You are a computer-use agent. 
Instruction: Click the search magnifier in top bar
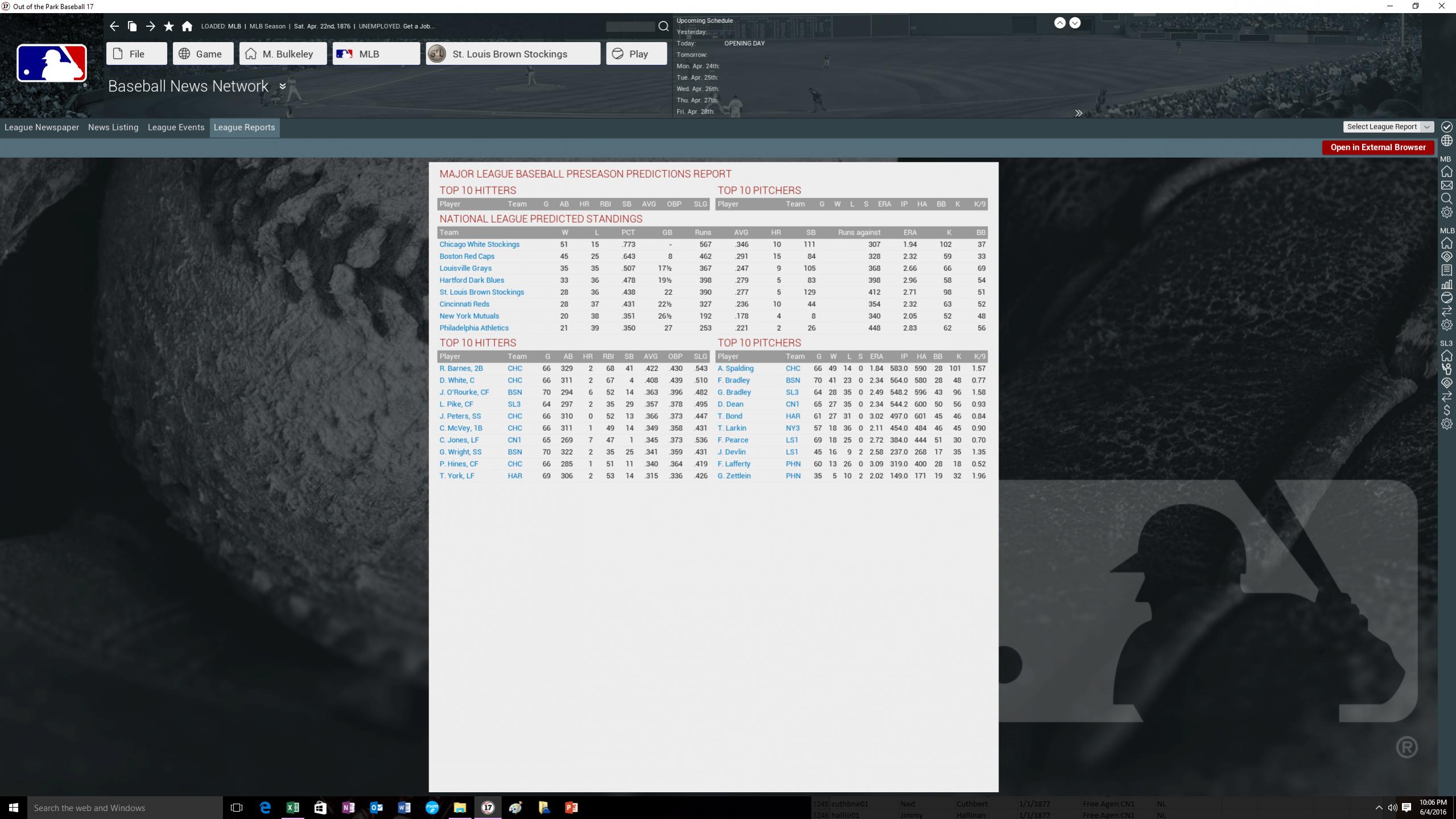(x=663, y=26)
